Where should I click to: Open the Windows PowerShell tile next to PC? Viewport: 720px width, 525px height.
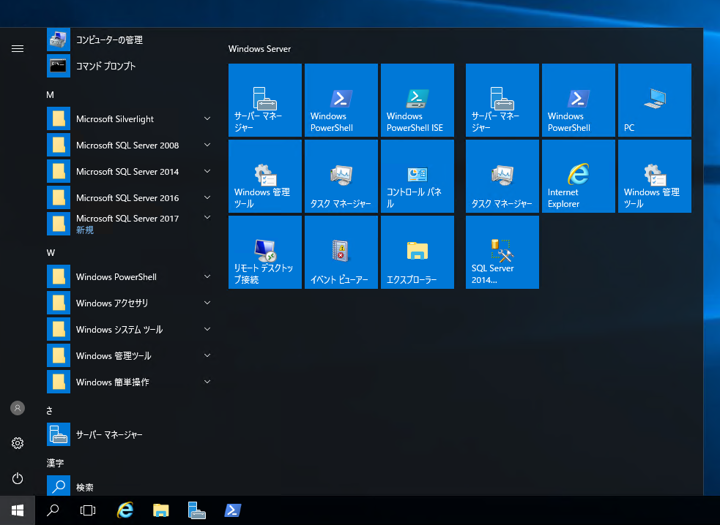click(578, 100)
